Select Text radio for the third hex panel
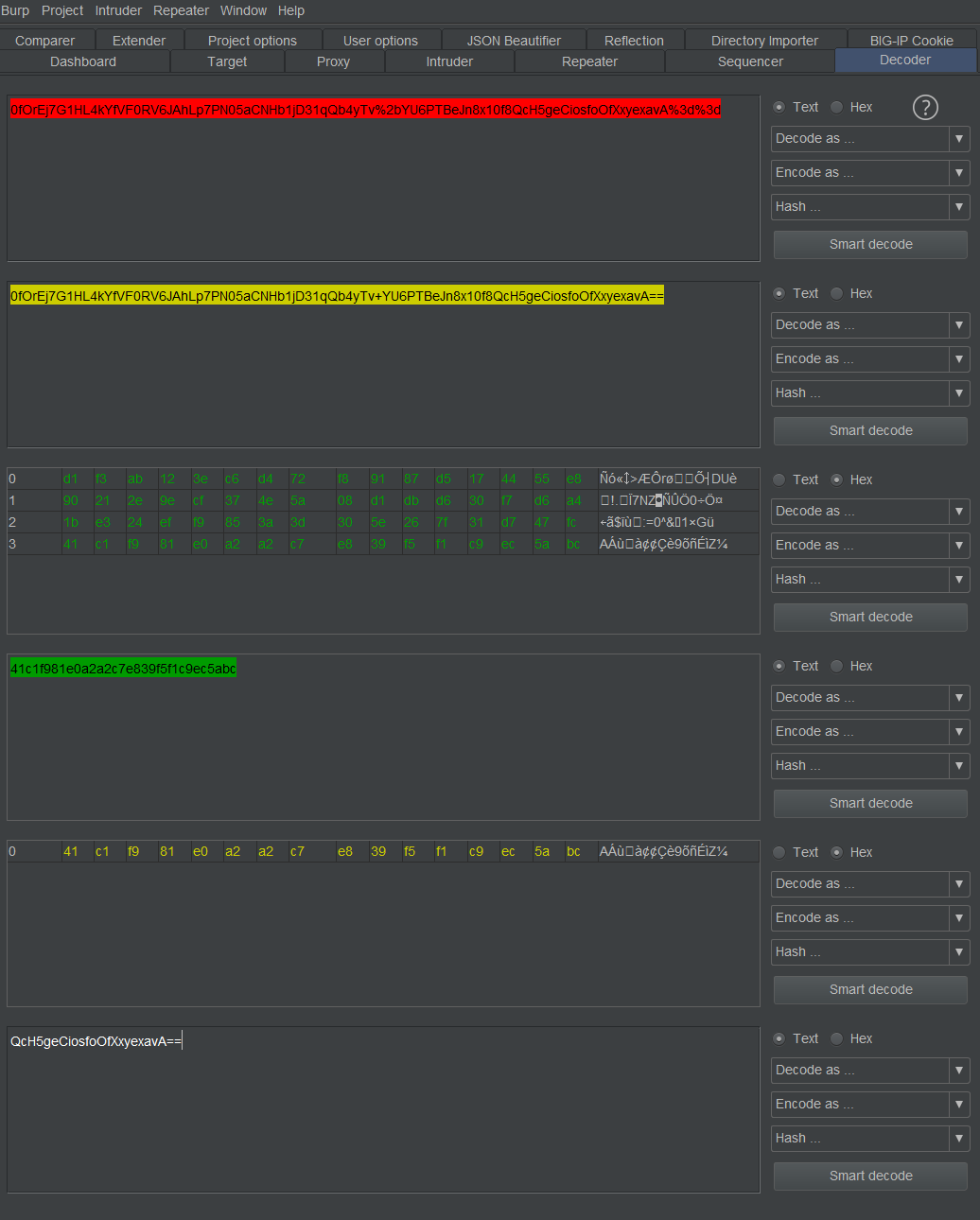 tap(779, 480)
